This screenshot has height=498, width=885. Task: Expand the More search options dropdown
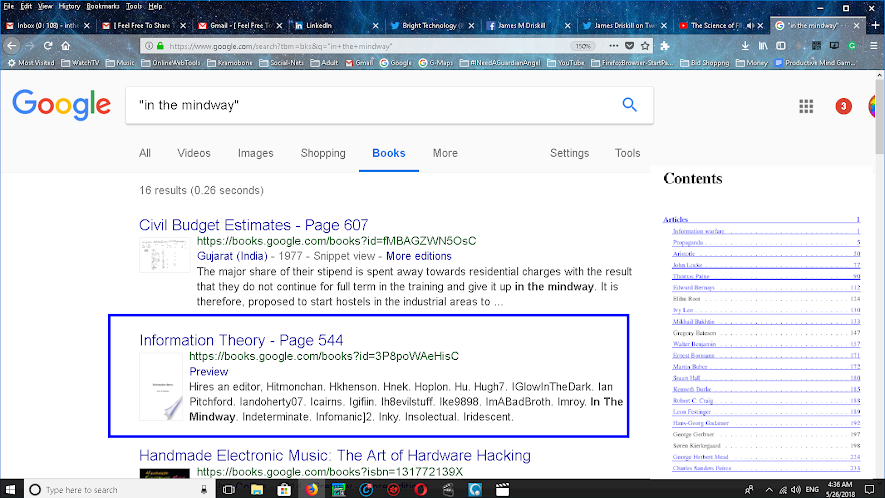tap(445, 153)
